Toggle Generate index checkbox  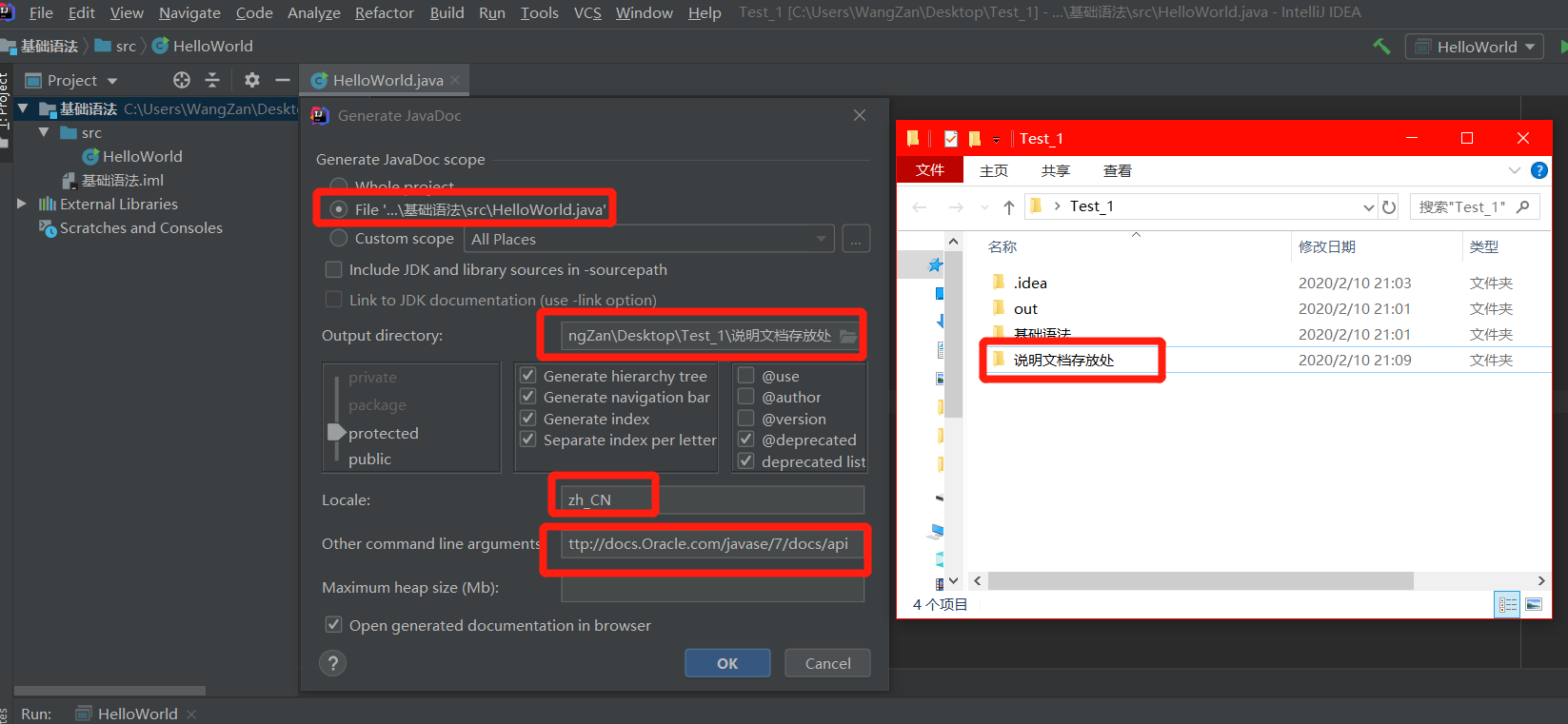coord(527,419)
